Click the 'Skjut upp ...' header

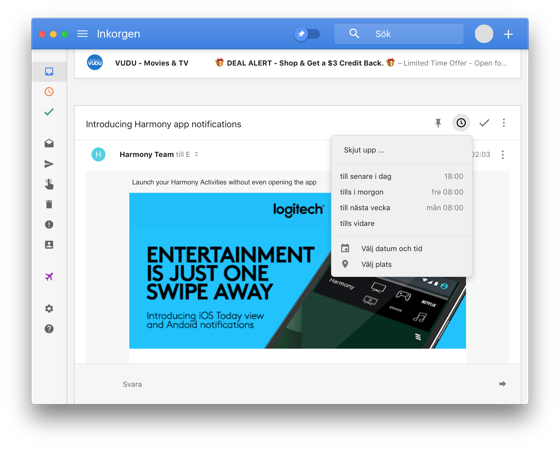coord(364,150)
